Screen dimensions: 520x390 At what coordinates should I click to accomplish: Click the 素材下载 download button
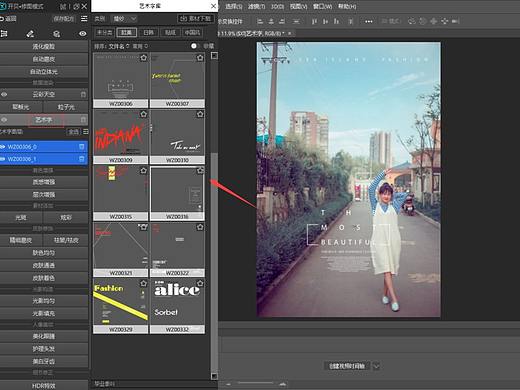(195, 19)
